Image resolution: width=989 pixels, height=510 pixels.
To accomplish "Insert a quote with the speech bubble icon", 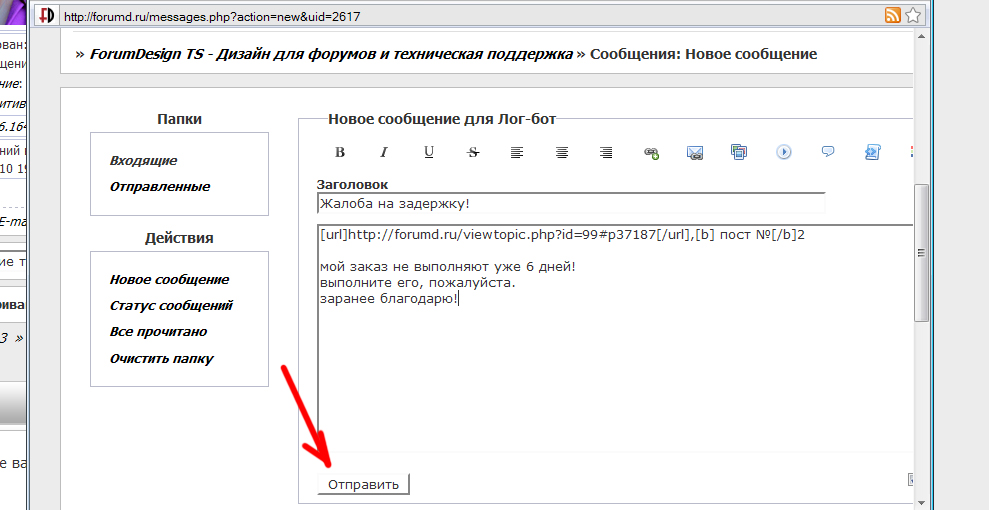I will coord(828,152).
